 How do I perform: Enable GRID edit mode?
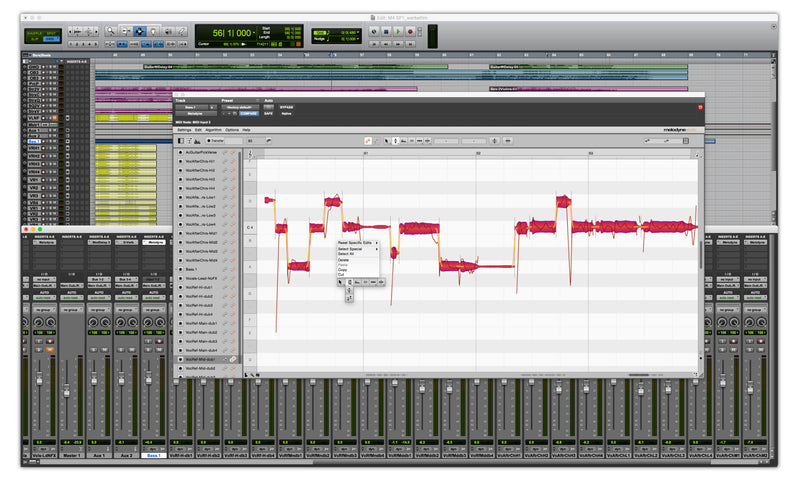[x=50, y=39]
